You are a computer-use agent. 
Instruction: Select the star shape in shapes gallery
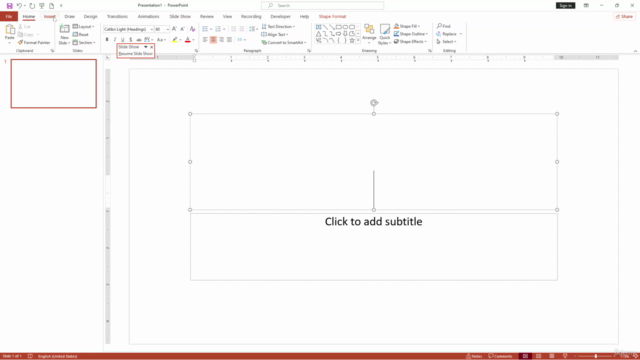[x=352, y=40]
